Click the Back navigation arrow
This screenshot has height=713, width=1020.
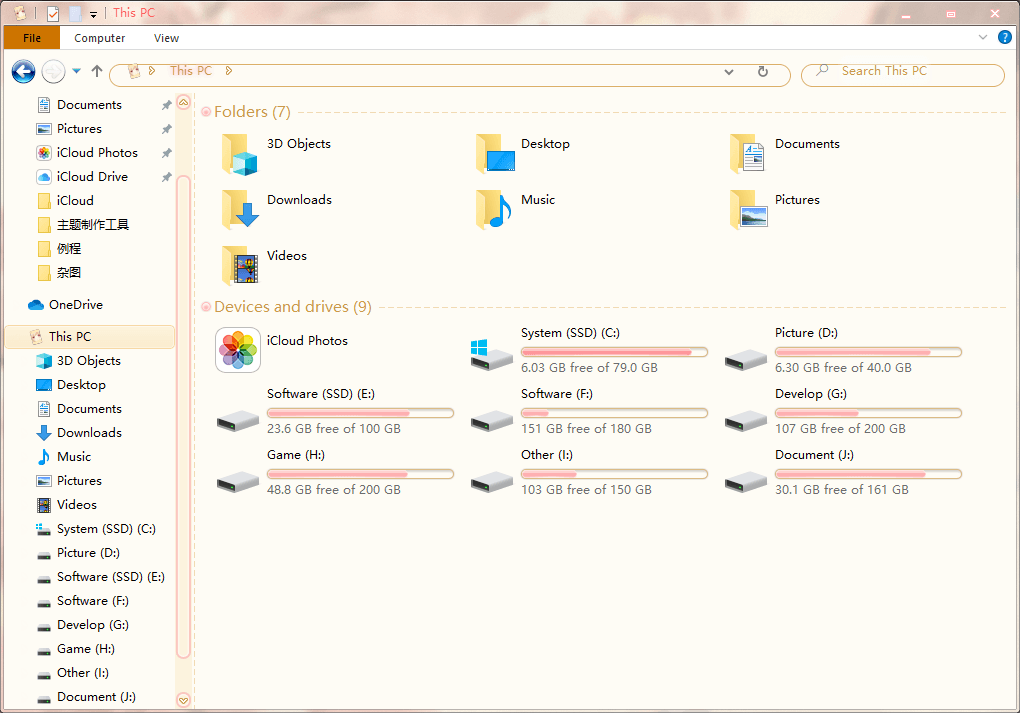pos(23,72)
